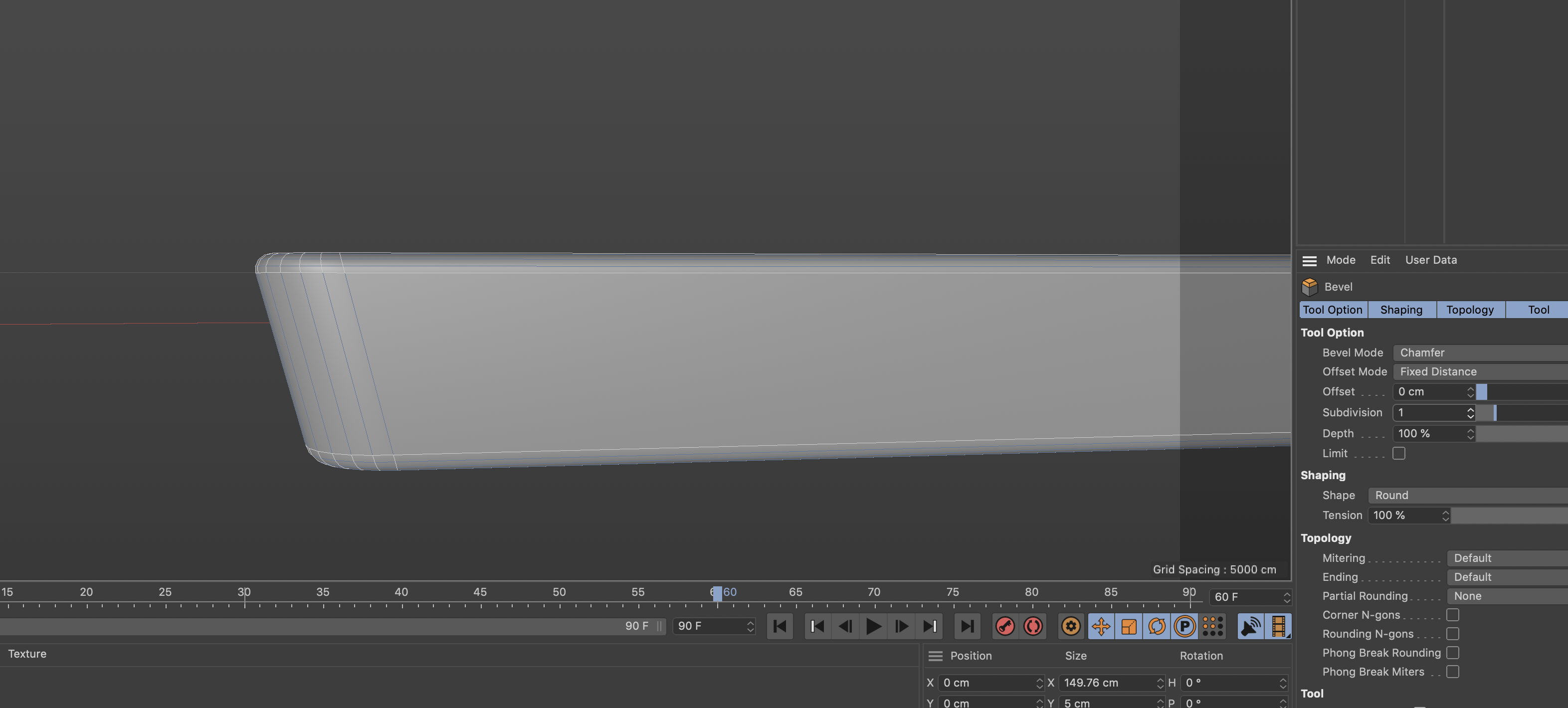1568x708 pixels.
Task: Click the red Record Active Objects key icon
Action: [x=1005, y=626]
